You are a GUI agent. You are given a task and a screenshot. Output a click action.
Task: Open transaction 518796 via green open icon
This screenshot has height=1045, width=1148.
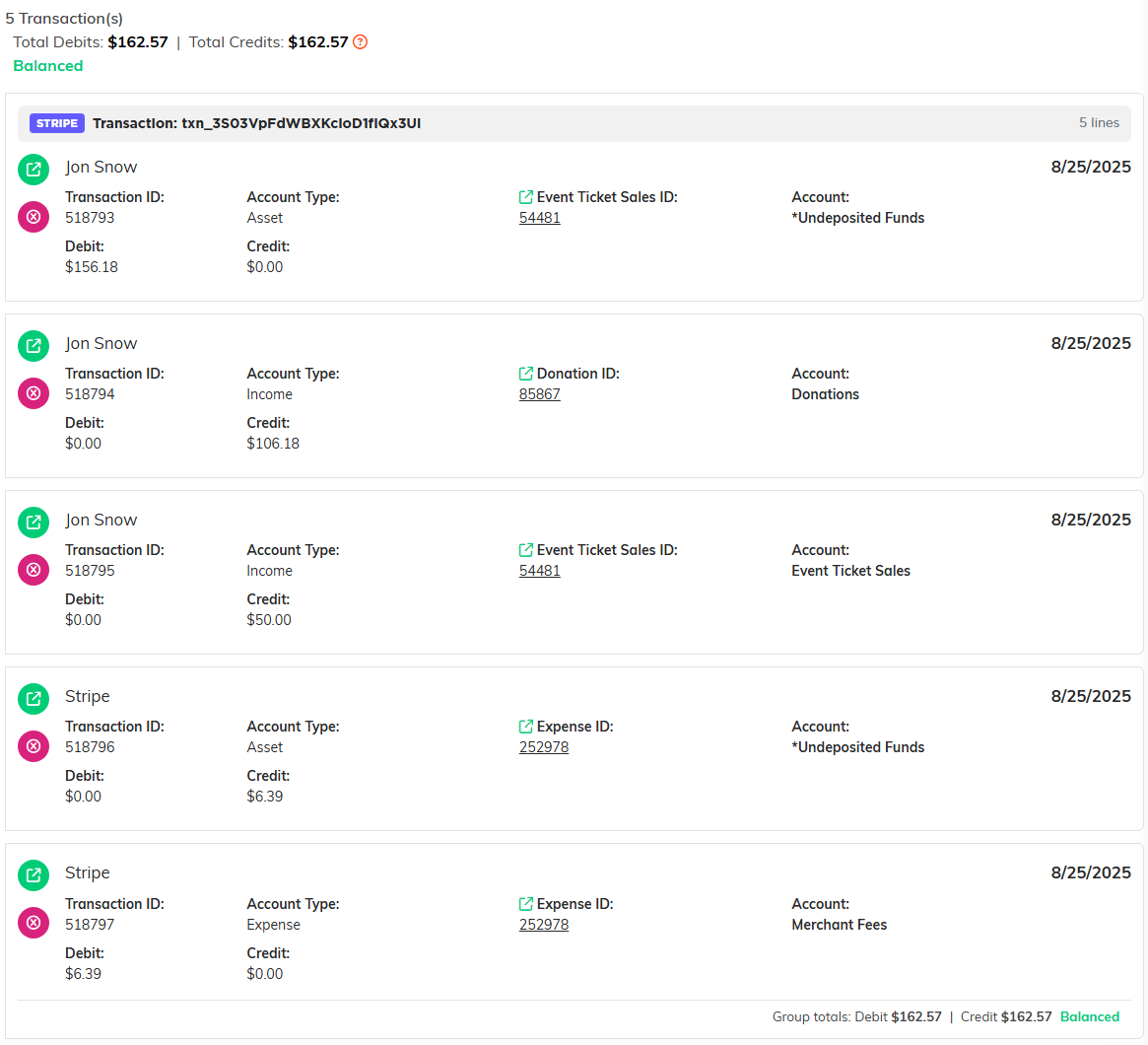[x=33, y=699]
